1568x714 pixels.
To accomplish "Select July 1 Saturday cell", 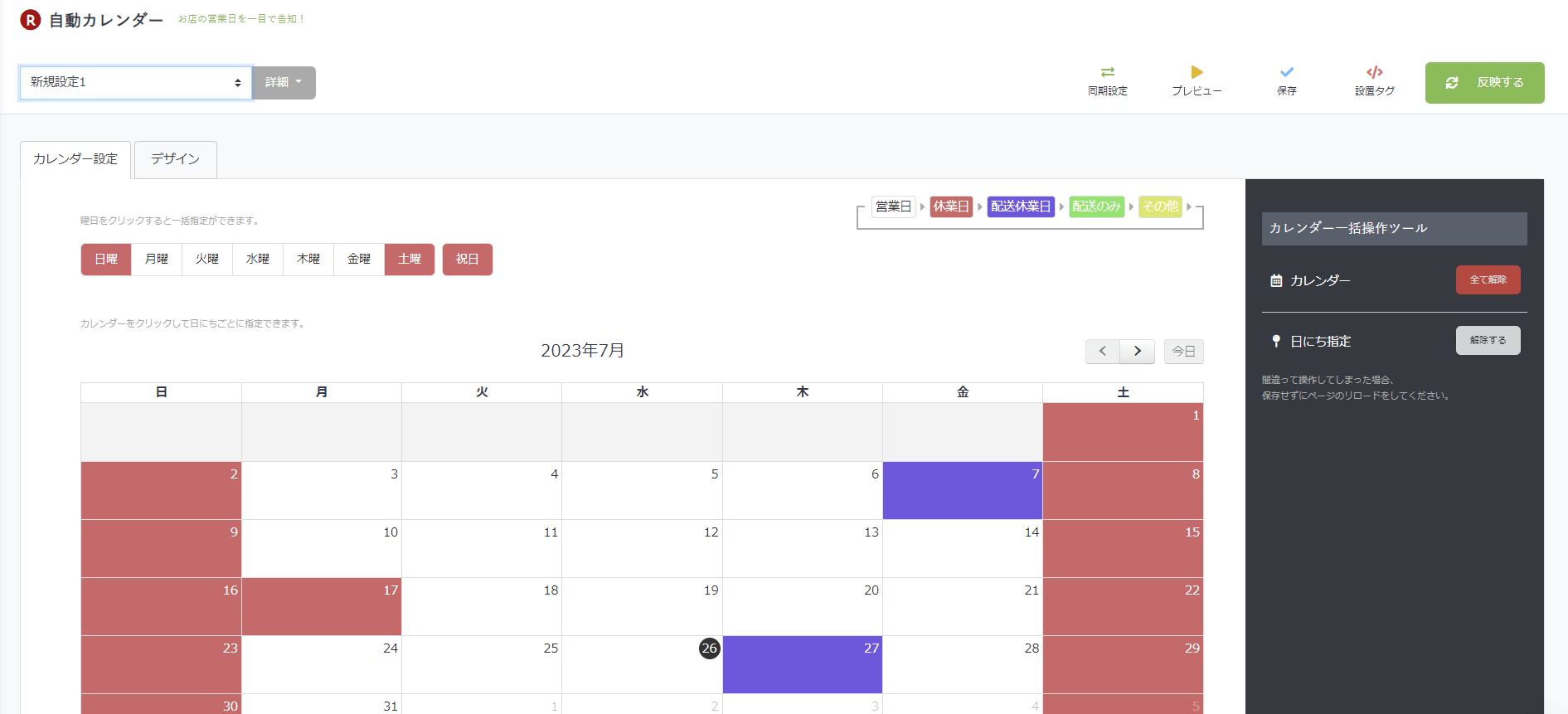I will [1123, 432].
